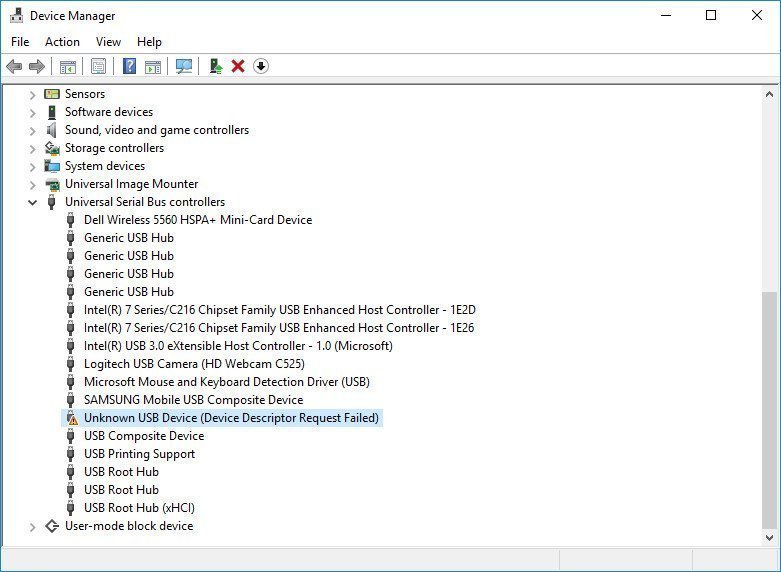Image resolution: width=781 pixels, height=572 pixels.
Task: Scan for hardware changes monitor icon
Action: click(184, 66)
